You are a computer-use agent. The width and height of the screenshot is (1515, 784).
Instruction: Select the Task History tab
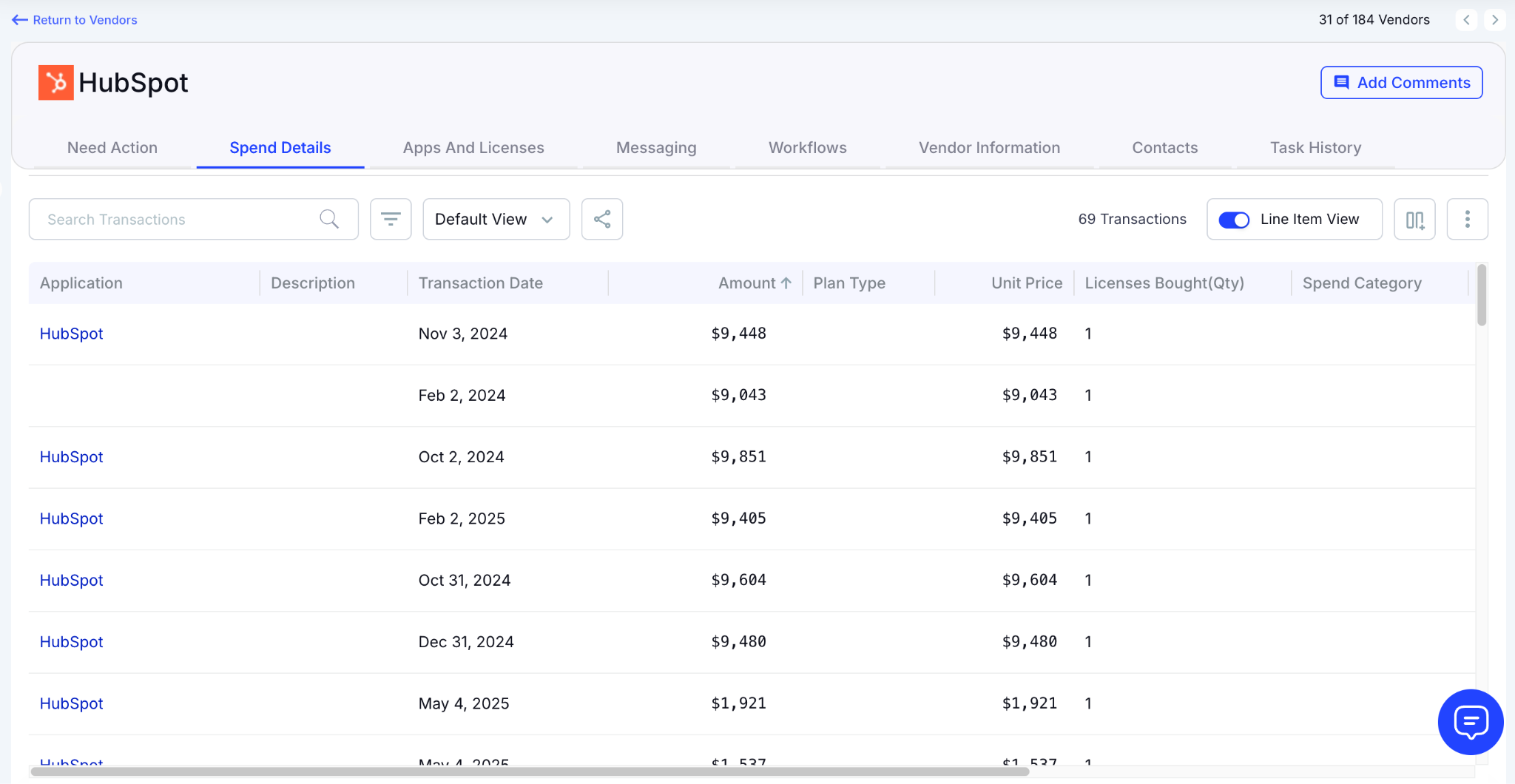[1315, 148]
